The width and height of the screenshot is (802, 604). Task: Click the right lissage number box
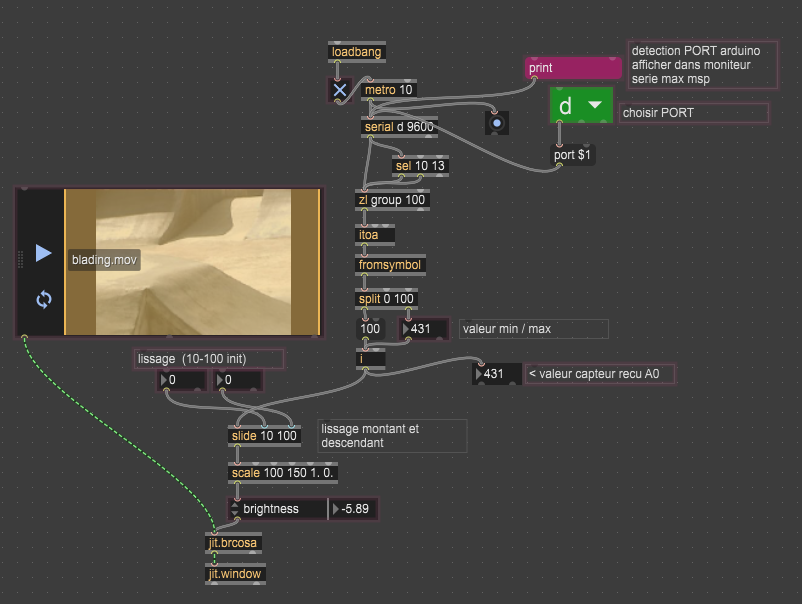[x=240, y=380]
